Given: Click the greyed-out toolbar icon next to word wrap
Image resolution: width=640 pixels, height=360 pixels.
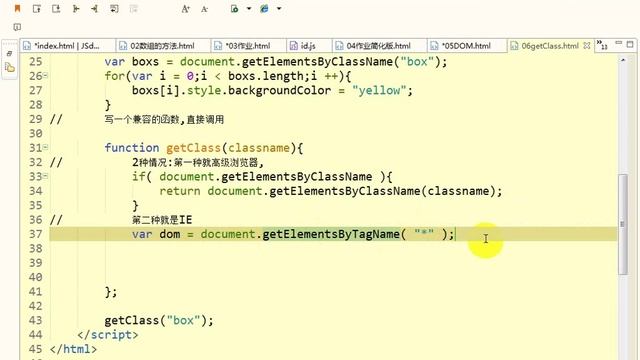Looking at the screenshot, I should pos(133,9).
